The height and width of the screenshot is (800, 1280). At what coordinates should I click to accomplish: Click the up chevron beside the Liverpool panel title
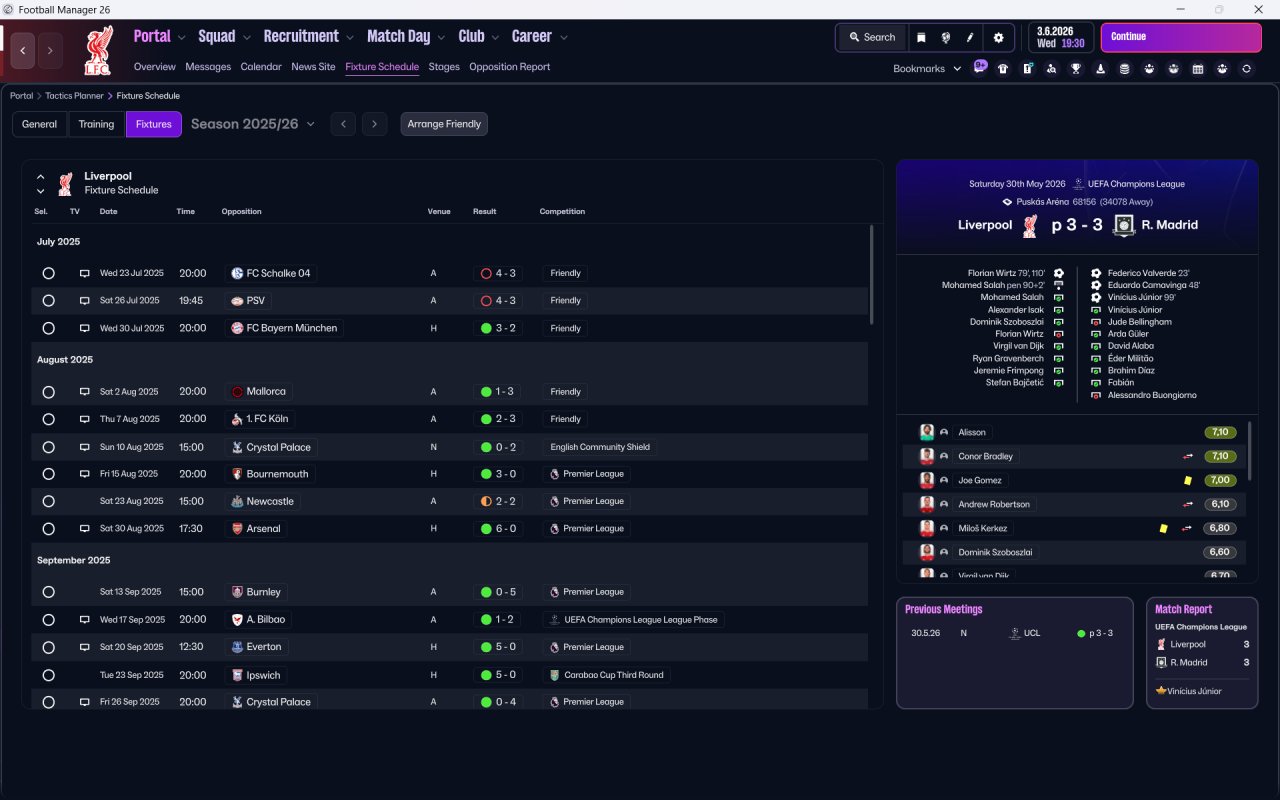41,177
